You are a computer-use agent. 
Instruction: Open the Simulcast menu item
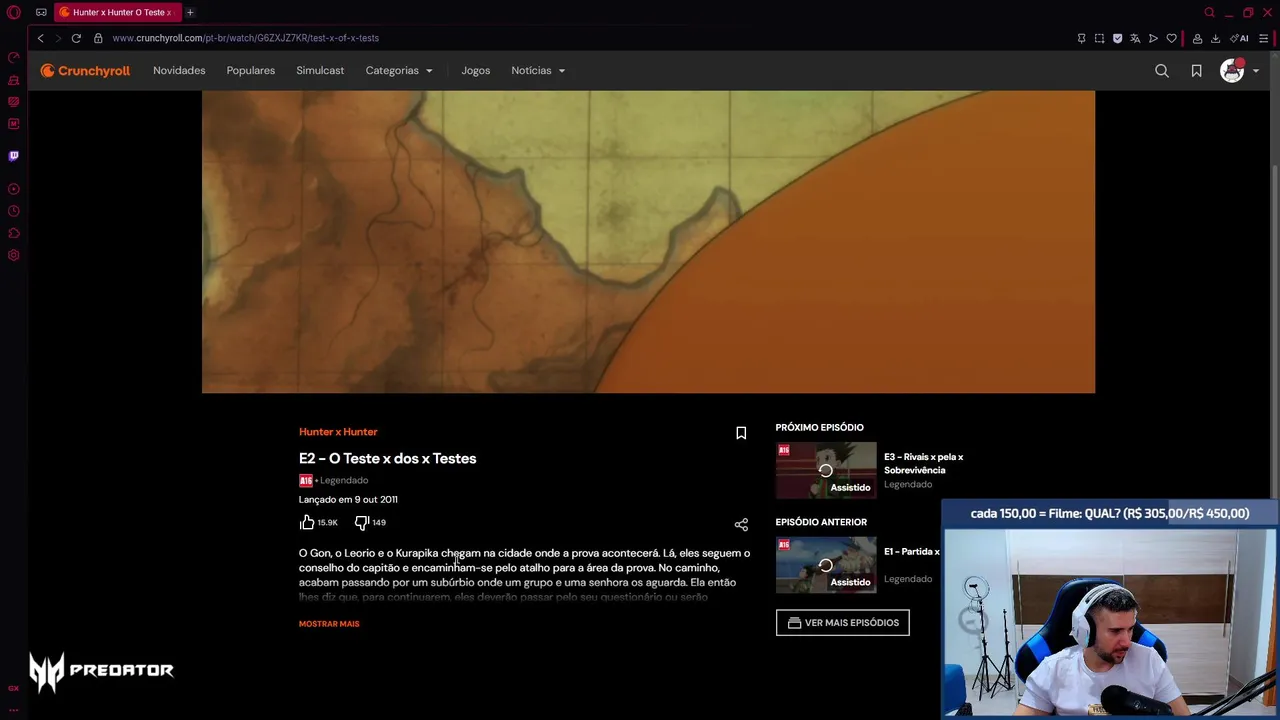320,71
